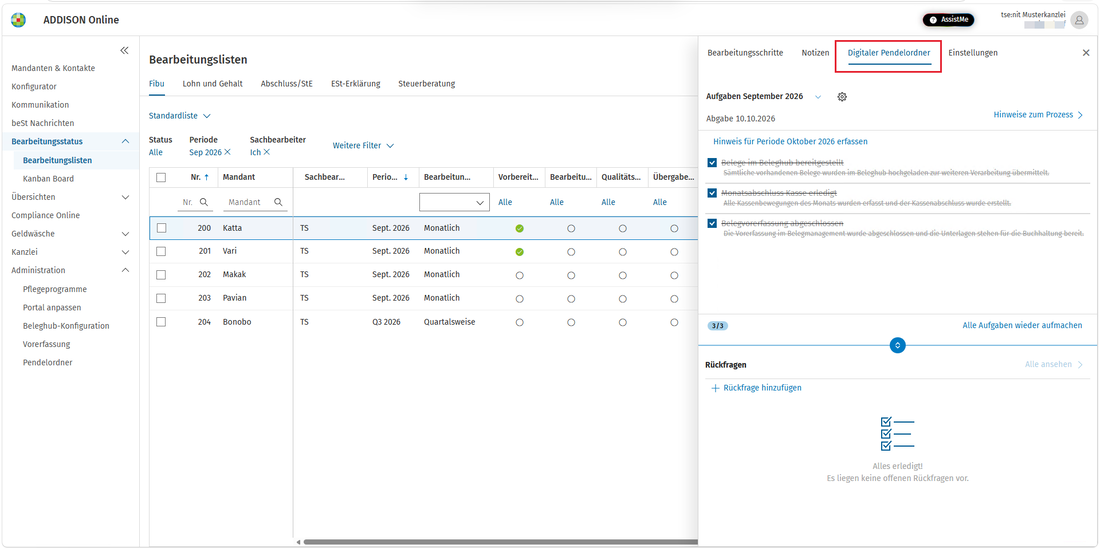The image size is (1100, 548).
Task: Click Hinweis für Periode Oktober 2026 erfassen
Action: pos(791,142)
